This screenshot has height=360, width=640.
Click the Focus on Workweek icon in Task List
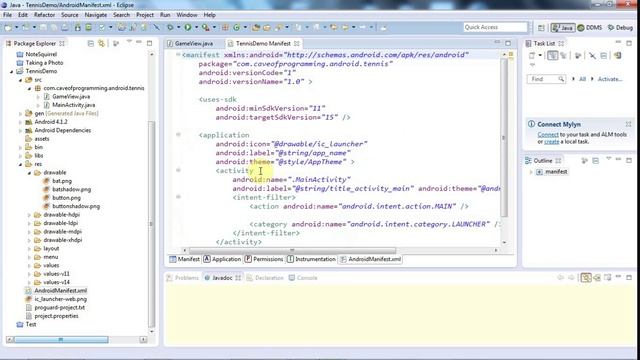click(x=578, y=56)
